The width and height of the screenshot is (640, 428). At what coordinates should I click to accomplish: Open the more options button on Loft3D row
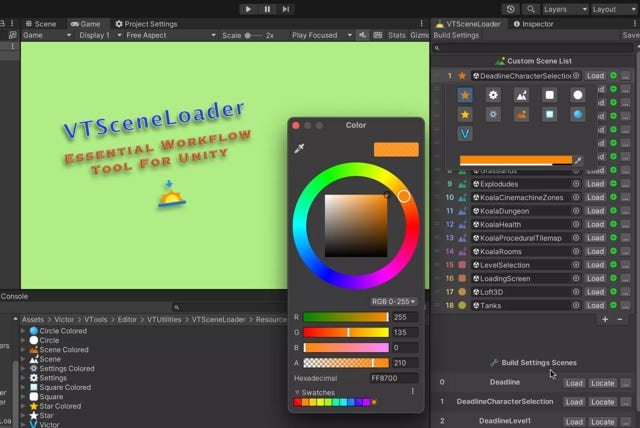point(626,292)
